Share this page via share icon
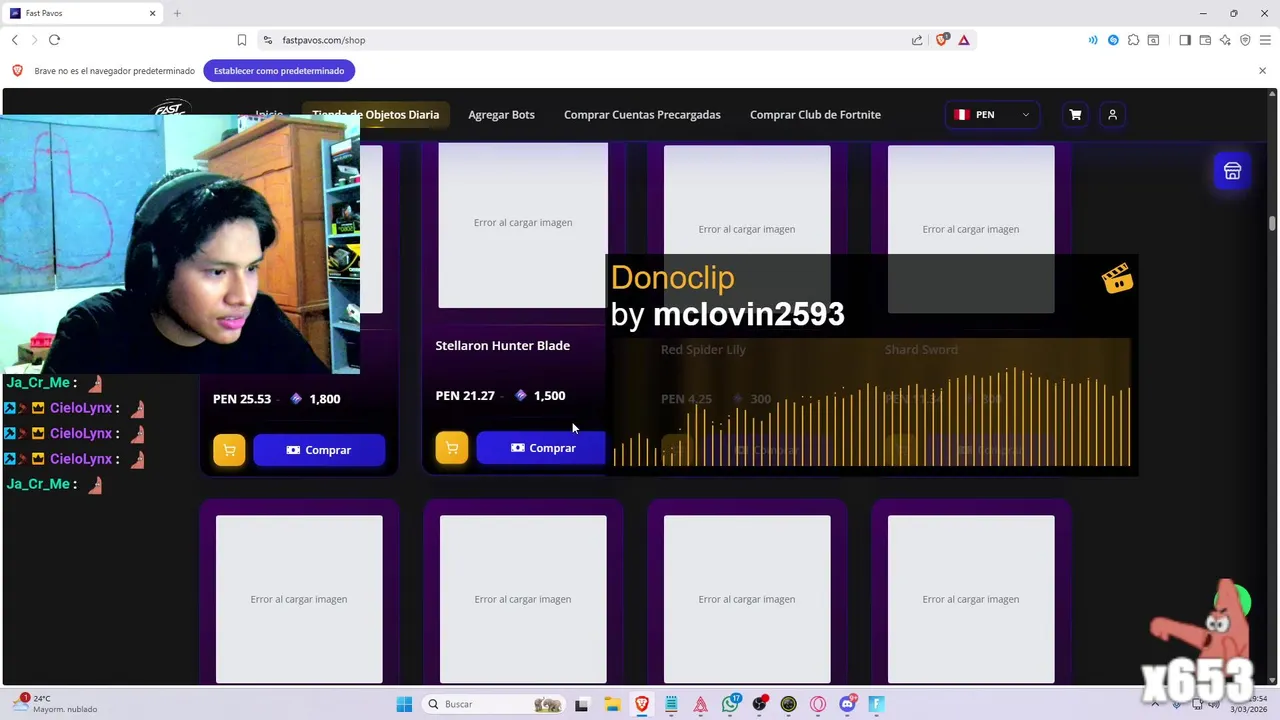 (x=917, y=40)
